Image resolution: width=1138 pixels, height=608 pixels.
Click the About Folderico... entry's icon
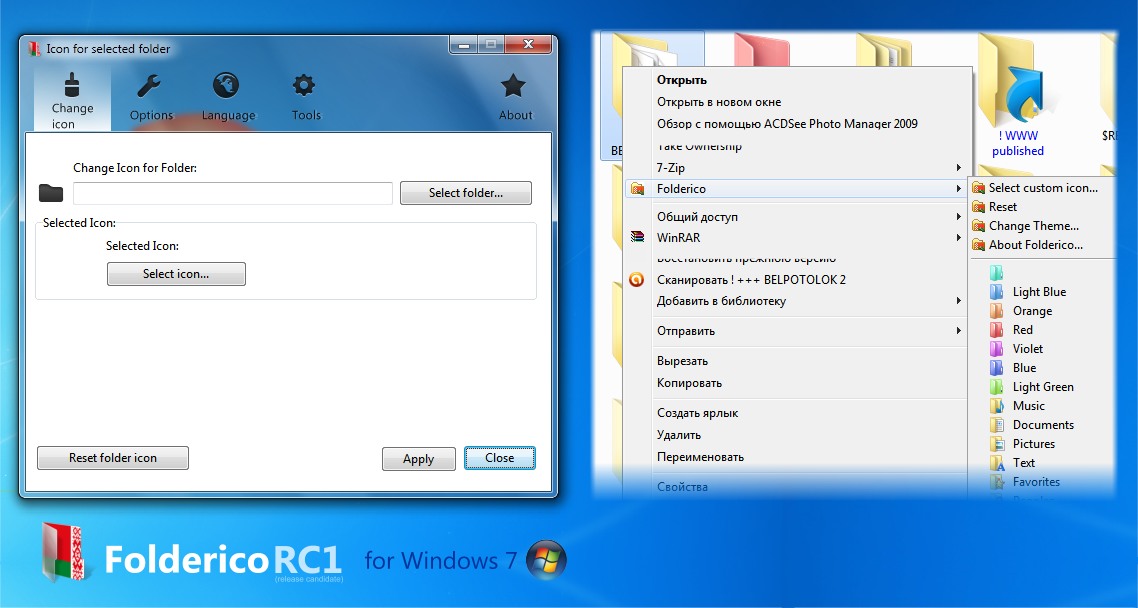coord(978,245)
